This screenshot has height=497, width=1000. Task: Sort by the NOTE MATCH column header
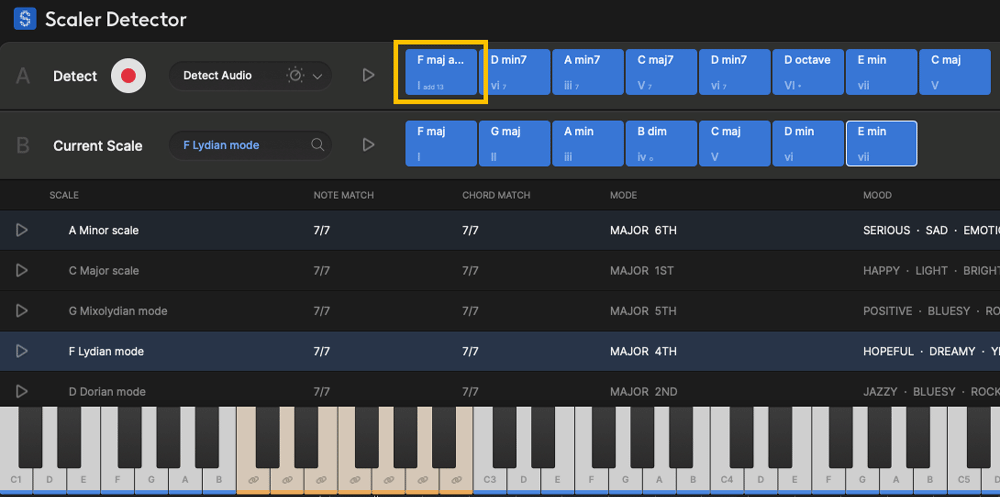(343, 195)
